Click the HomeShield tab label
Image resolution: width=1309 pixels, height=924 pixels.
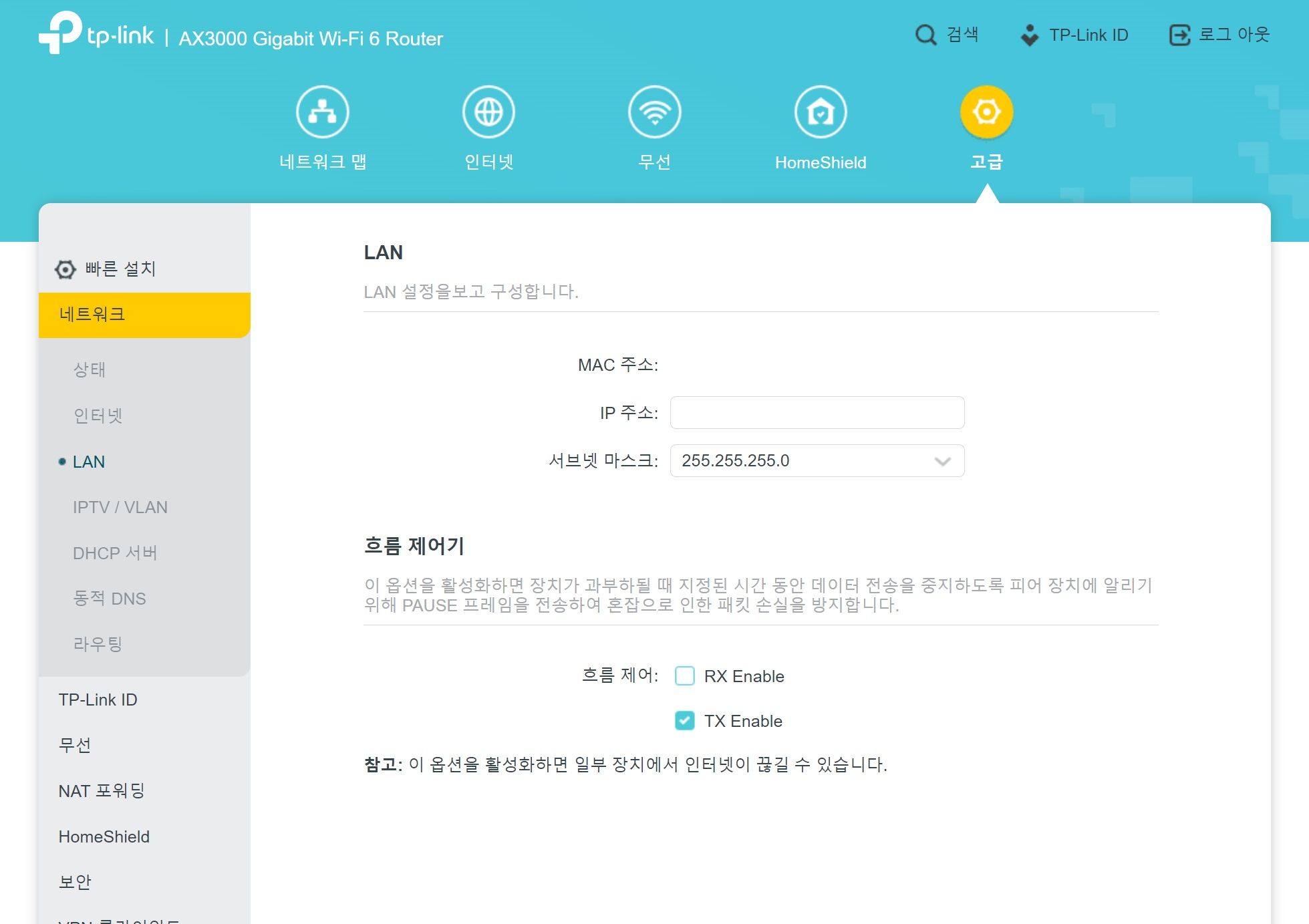[821, 162]
